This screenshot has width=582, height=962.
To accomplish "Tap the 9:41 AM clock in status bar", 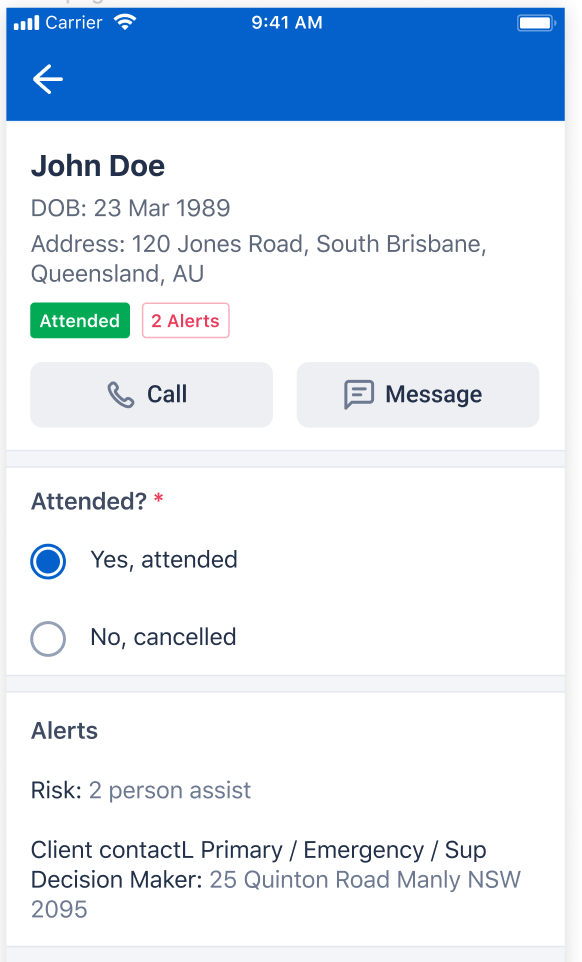I will pyautogui.click(x=286, y=23).
